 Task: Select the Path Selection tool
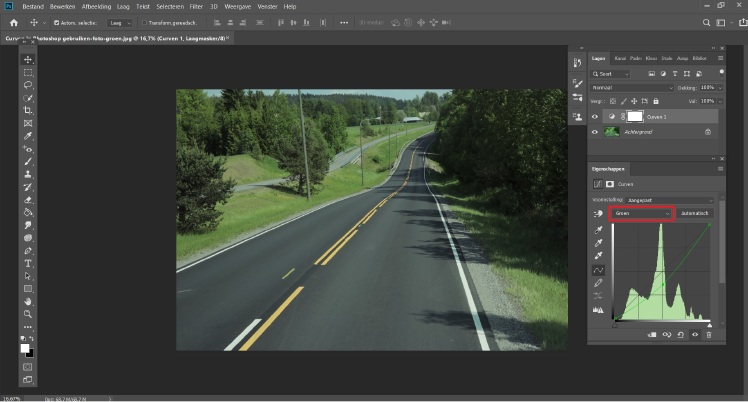tap(28, 276)
